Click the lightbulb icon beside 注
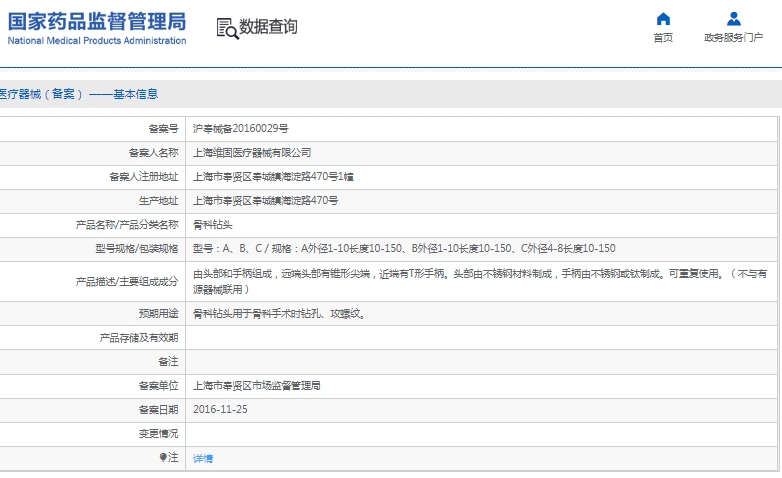 point(163,457)
